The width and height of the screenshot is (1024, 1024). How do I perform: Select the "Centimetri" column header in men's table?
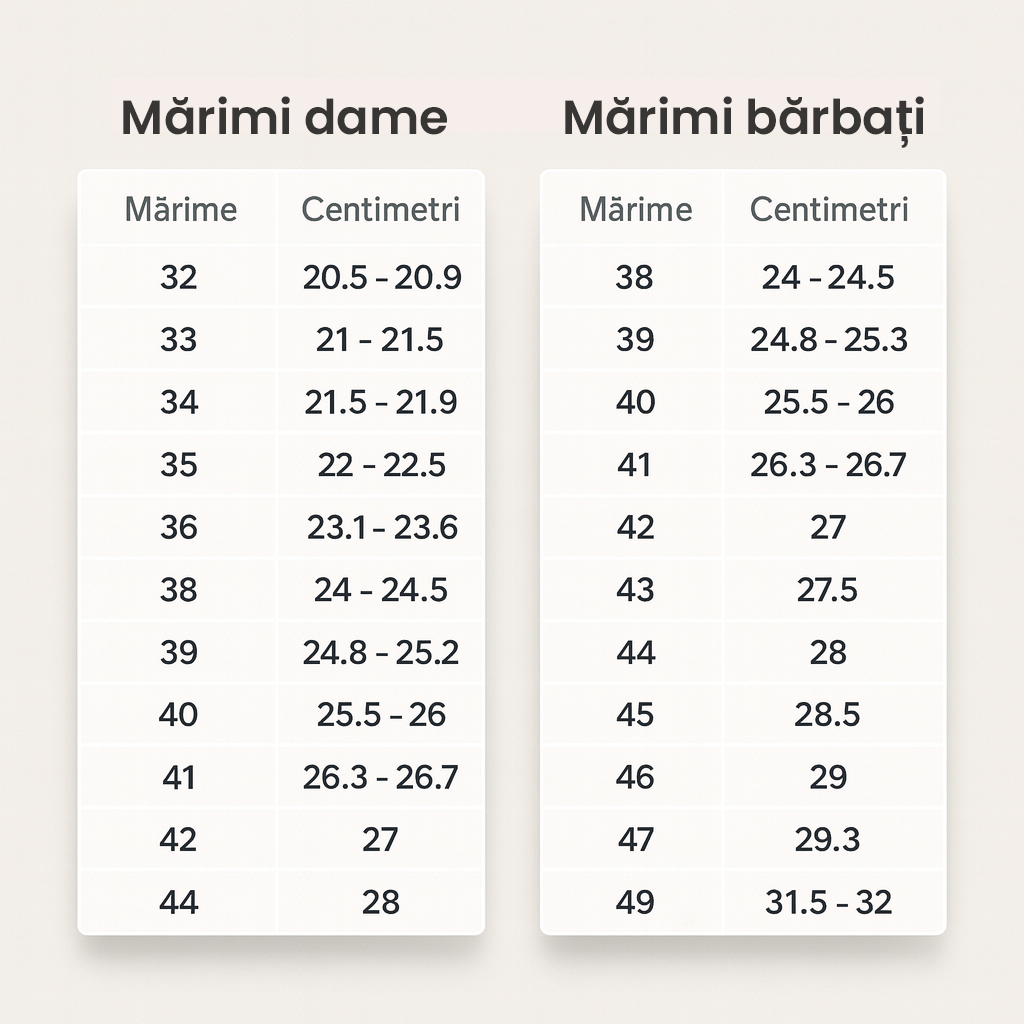point(829,210)
